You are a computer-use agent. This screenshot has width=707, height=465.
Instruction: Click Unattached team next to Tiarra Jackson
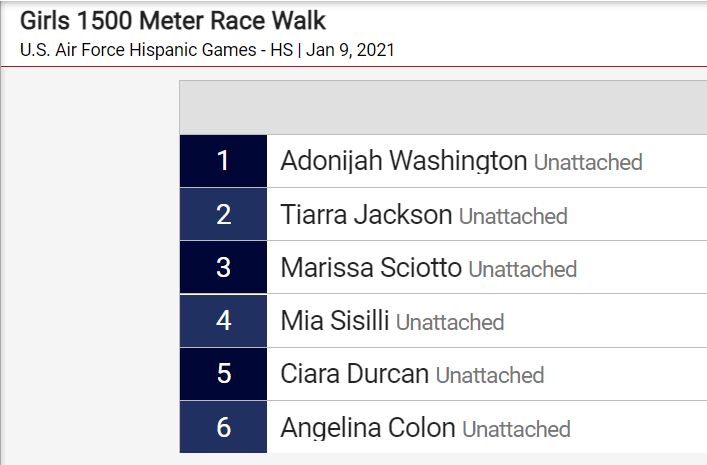coord(513,216)
